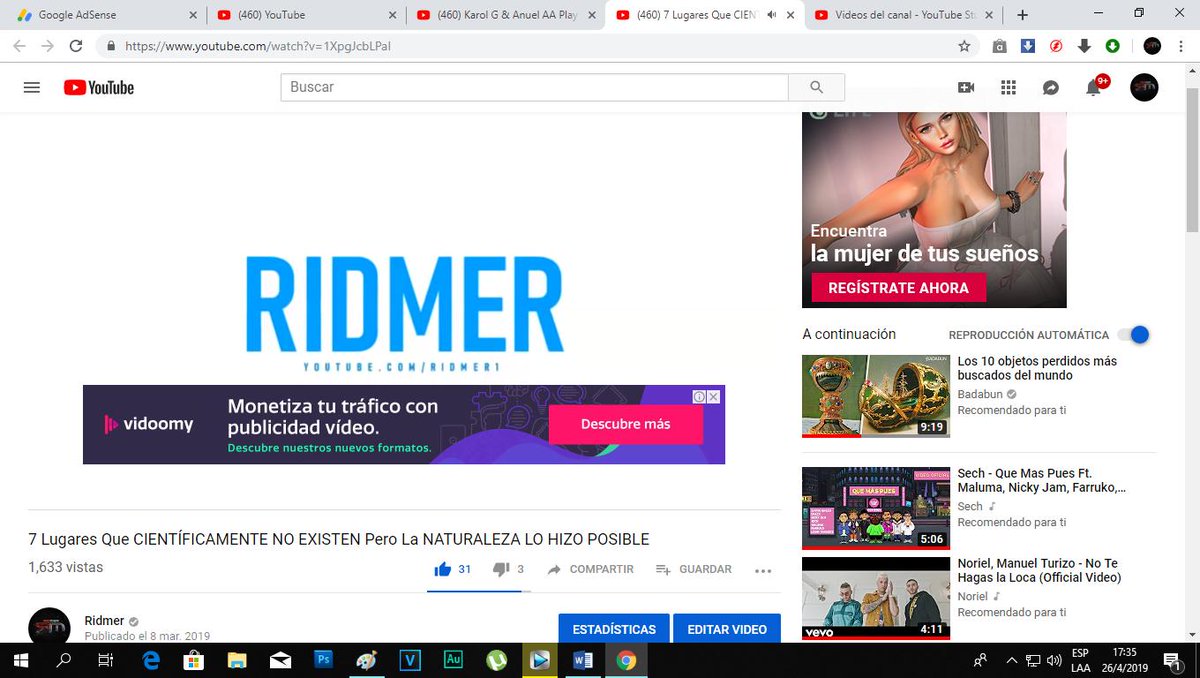Close the vidoomy banner ad

pos(714,397)
